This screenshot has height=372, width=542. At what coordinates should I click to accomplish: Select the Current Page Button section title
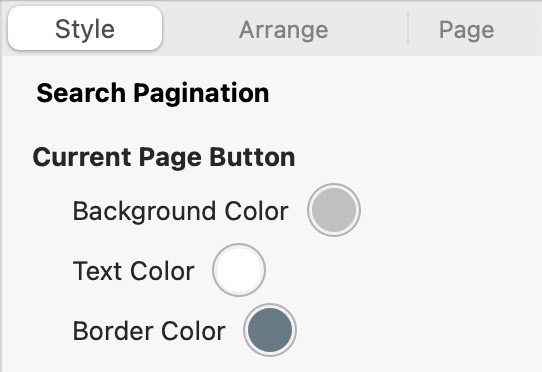164,157
